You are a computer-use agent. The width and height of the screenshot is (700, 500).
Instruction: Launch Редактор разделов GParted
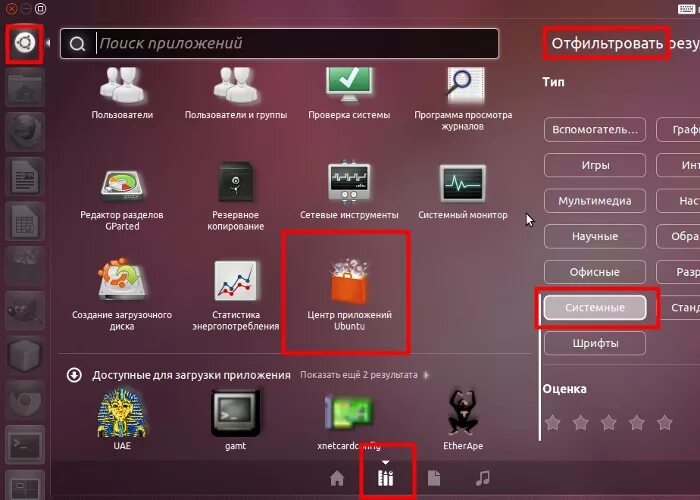click(122, 196)
